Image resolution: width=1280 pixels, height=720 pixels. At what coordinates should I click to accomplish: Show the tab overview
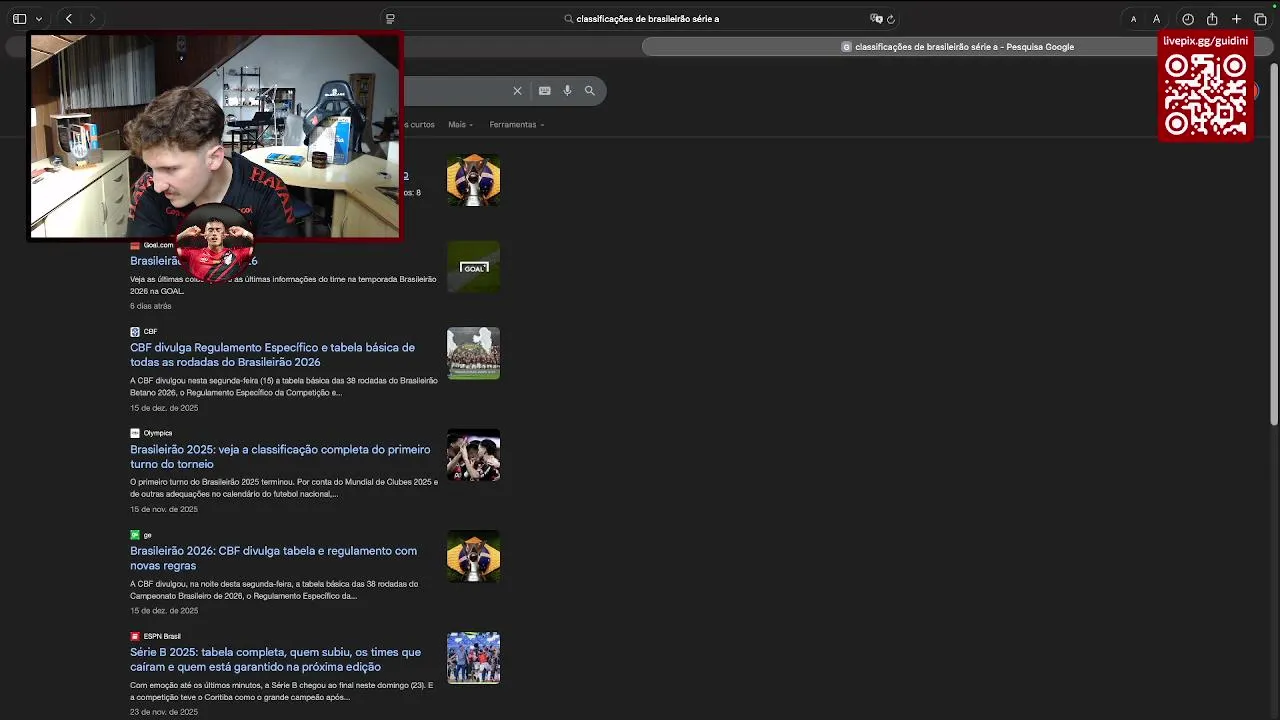click(x=1261, y=19)
